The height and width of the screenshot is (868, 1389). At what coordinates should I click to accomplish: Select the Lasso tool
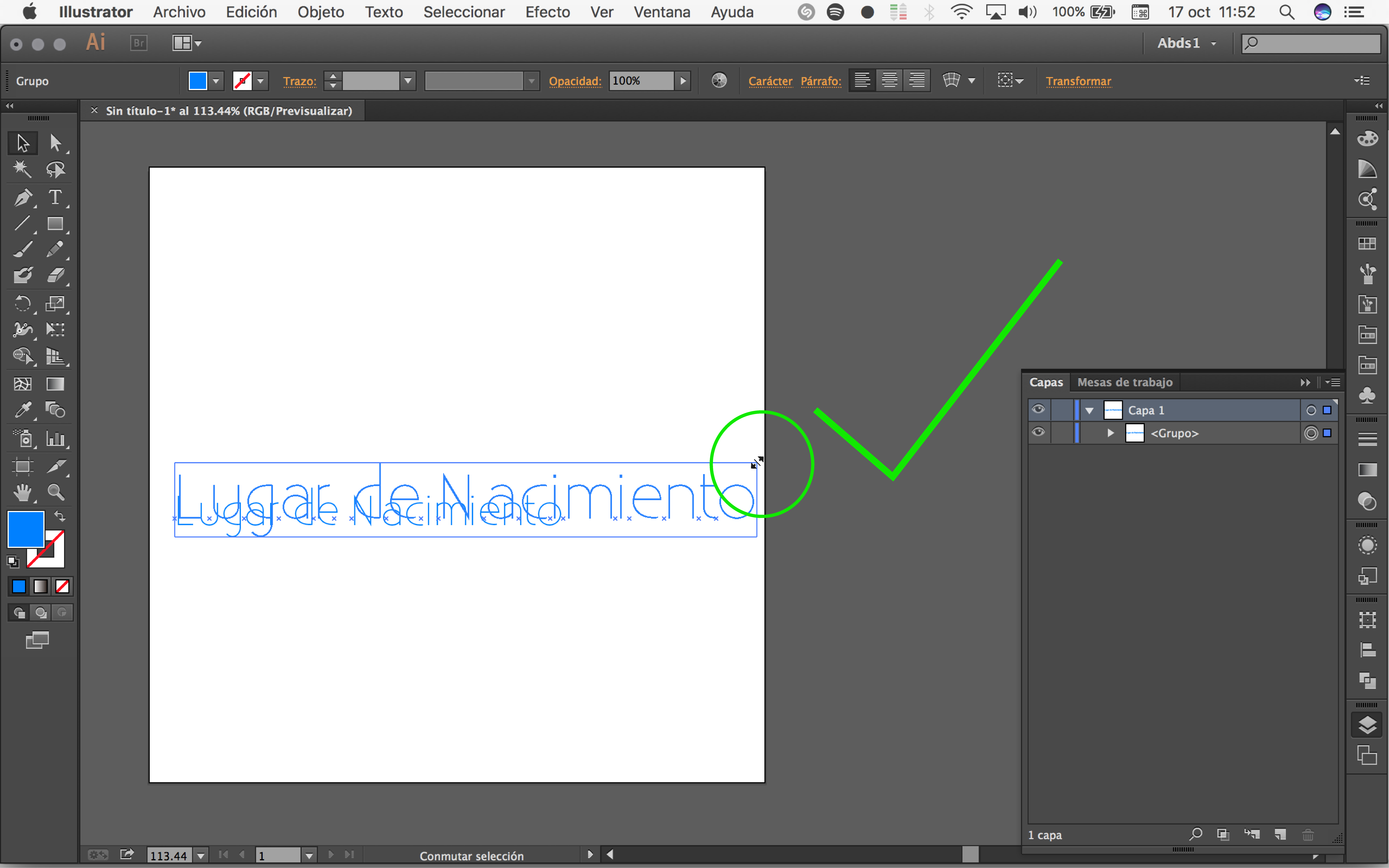click(55, 169)
